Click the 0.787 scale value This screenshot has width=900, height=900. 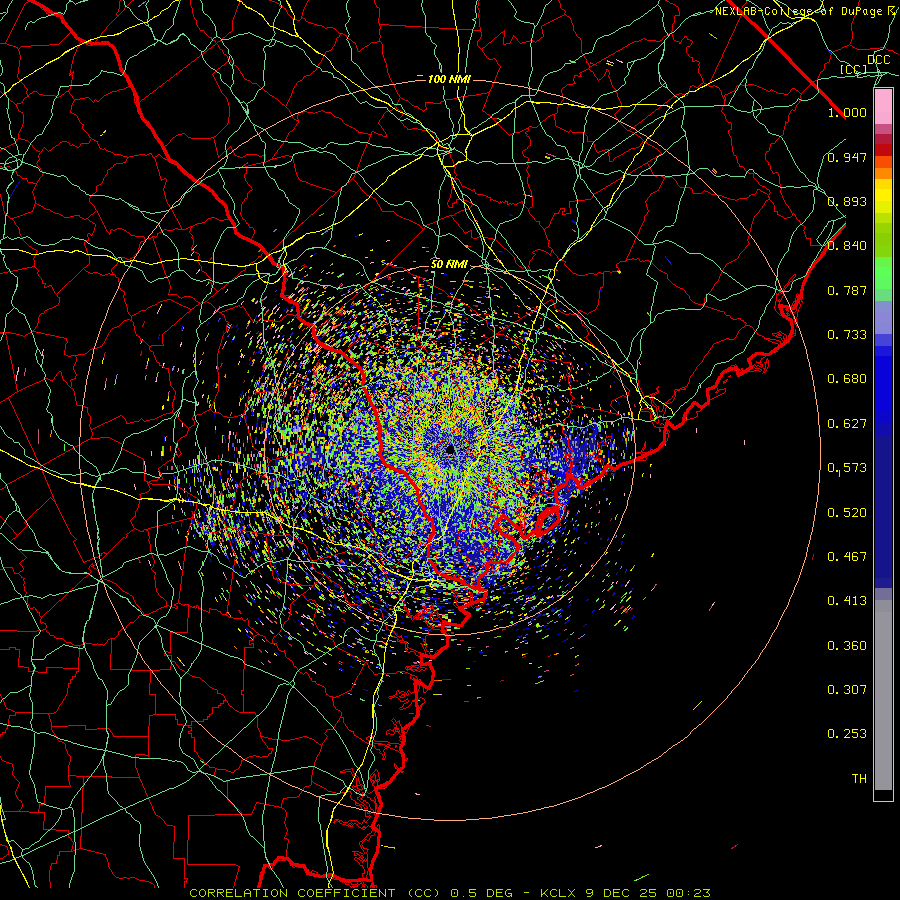point(847,290)
